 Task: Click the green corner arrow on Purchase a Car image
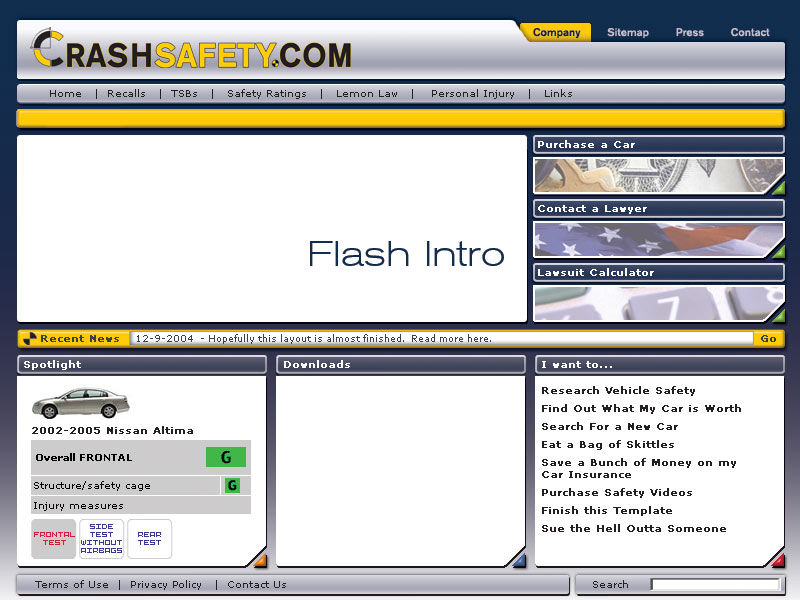click(x=778, y=188)
